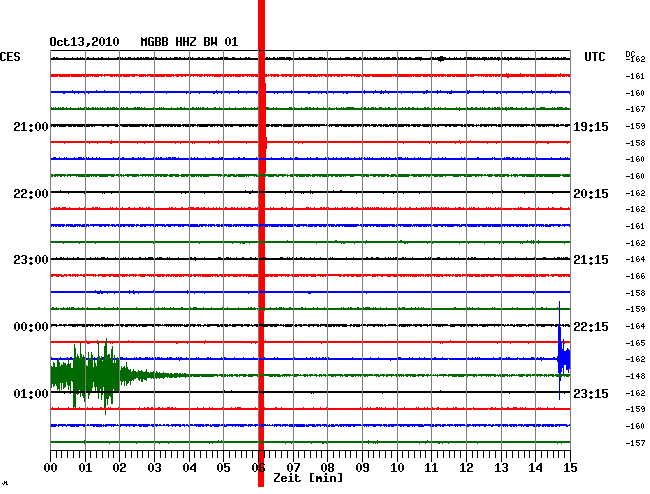Click the 12 minute axis tick label
Viewport: 650px width, 494px height.
click(x=466, y=468)
